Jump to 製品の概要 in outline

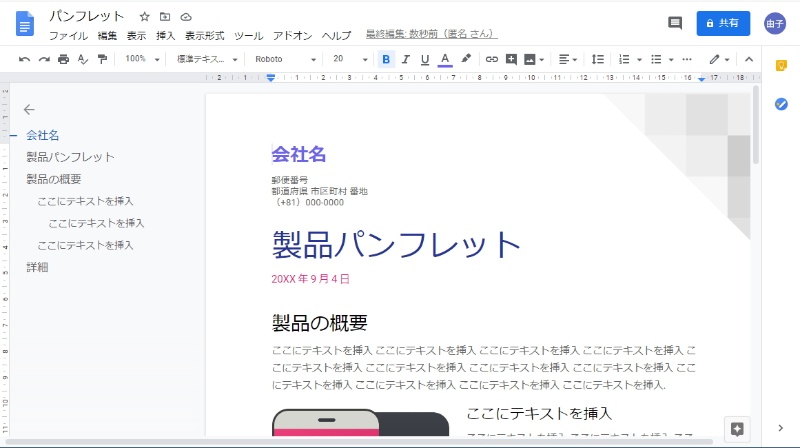(x=53, y=179)
